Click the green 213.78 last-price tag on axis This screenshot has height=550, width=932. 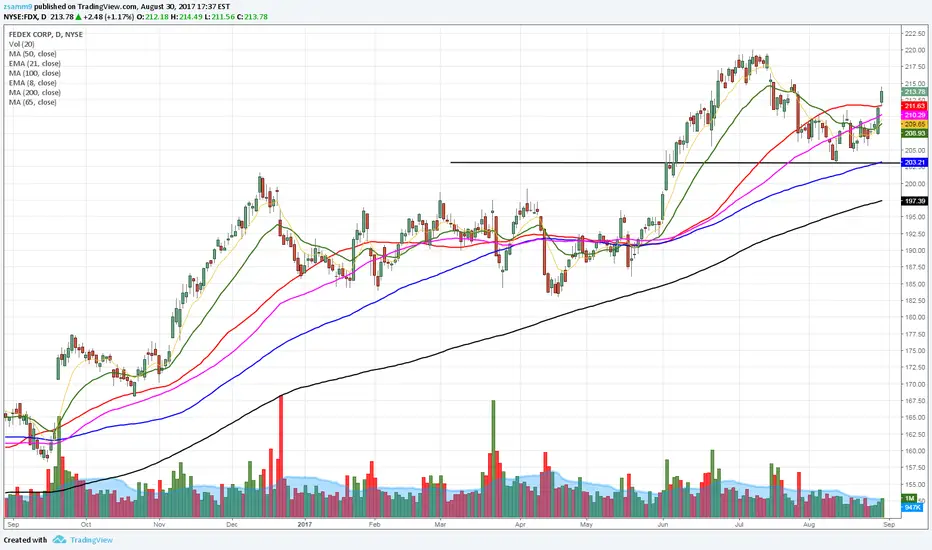click(914, 92)
